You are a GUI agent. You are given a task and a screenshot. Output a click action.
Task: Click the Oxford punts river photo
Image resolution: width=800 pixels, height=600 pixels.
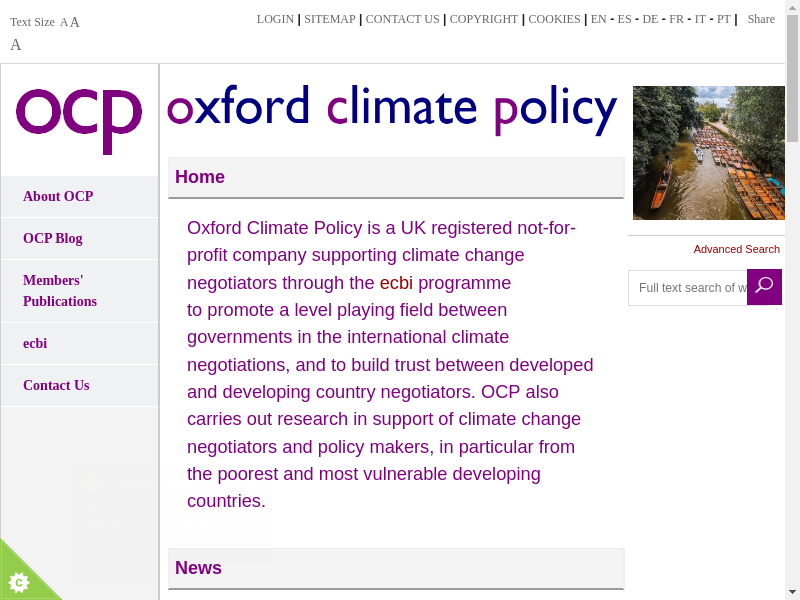[x=708, y=153]
